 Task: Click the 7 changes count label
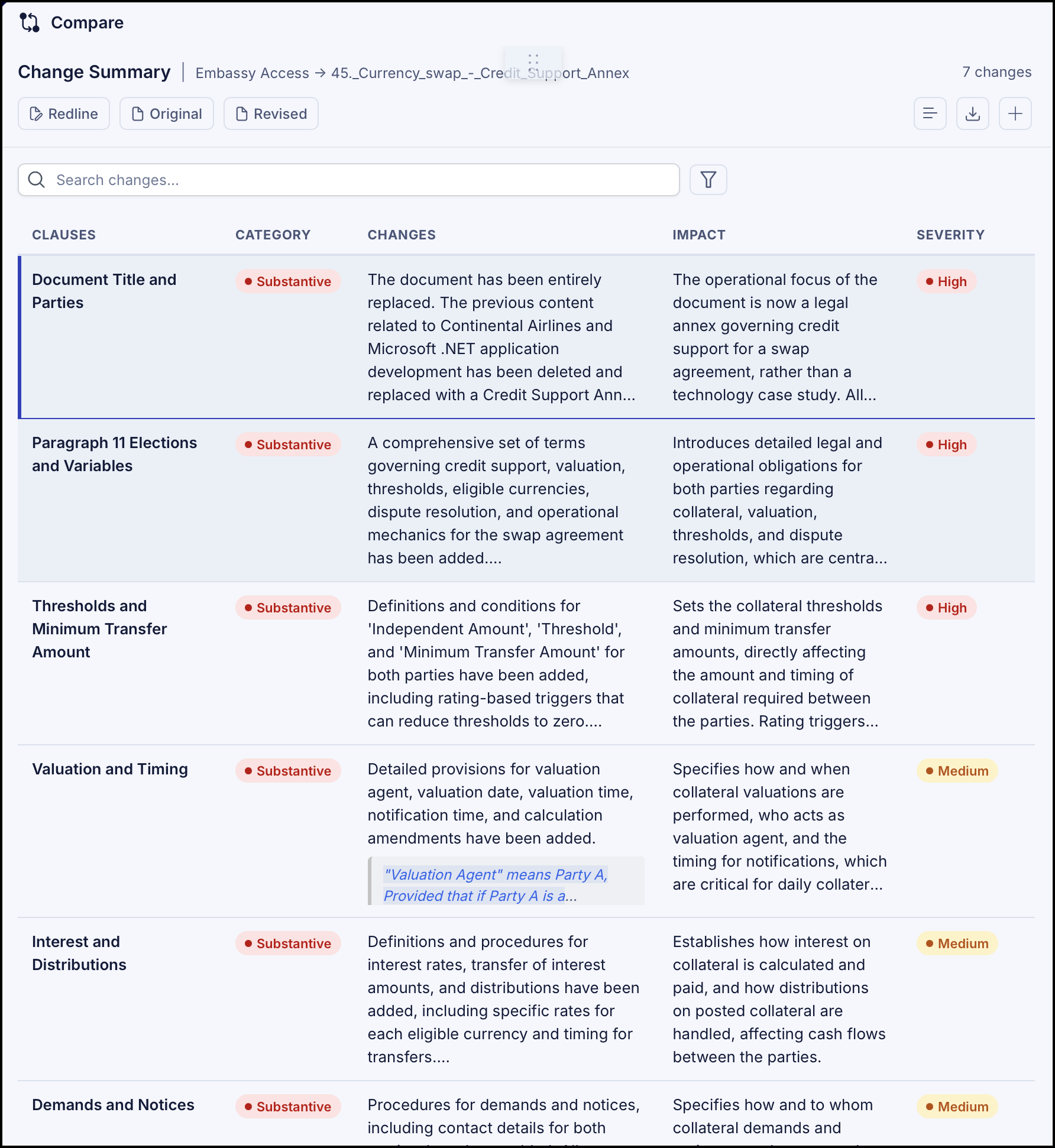(x=996, y=72)
